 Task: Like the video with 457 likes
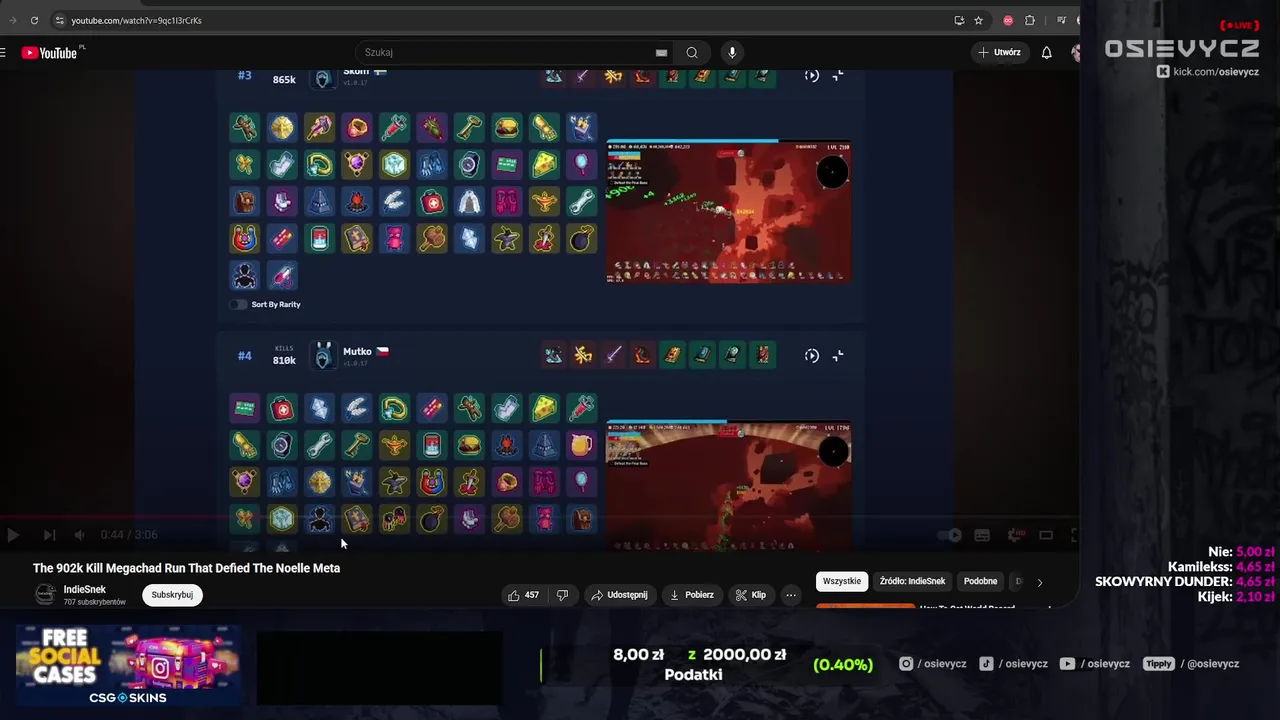click(523, 595)
